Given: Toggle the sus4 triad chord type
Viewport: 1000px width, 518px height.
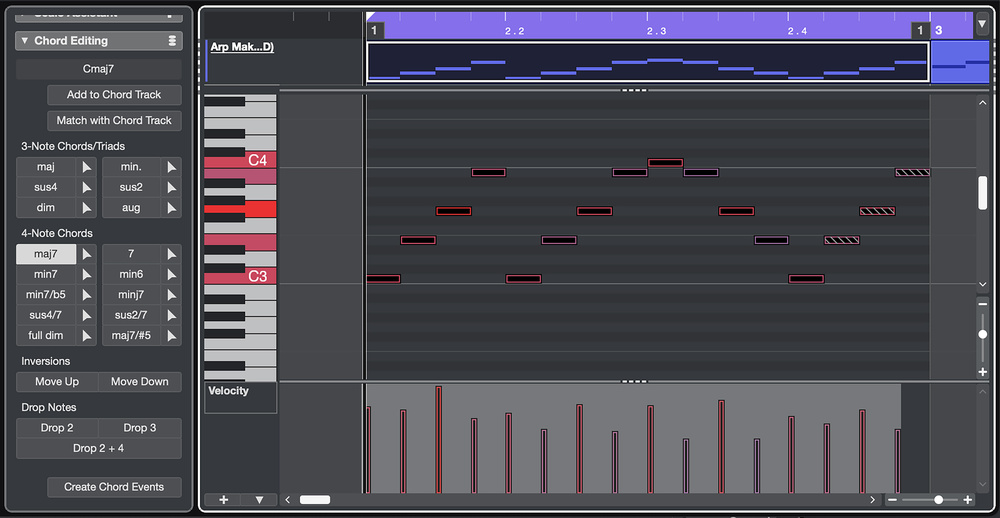Looking at the screenshot, I should point(46,188).
